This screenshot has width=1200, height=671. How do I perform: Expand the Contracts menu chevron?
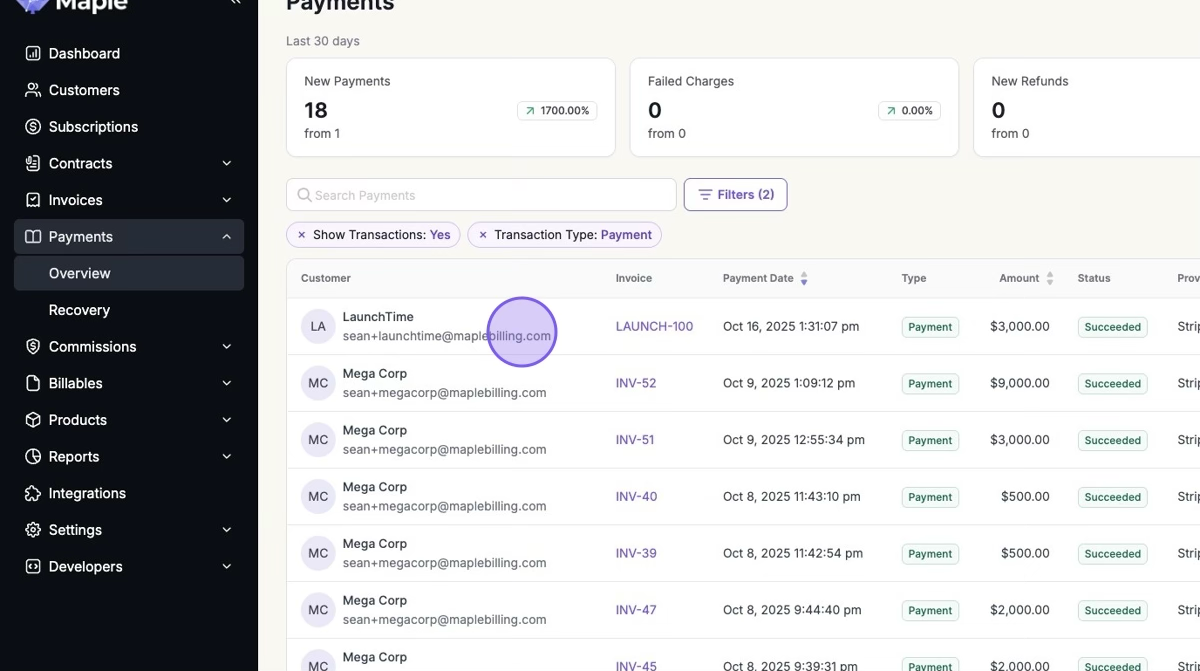pos(226,164)
